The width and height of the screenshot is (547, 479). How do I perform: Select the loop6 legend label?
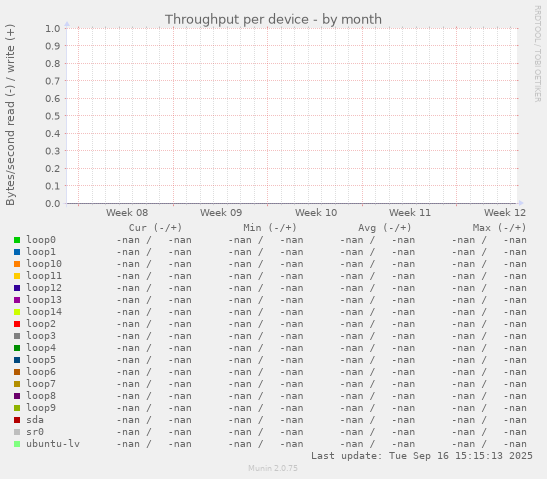[x=41, y=372]
